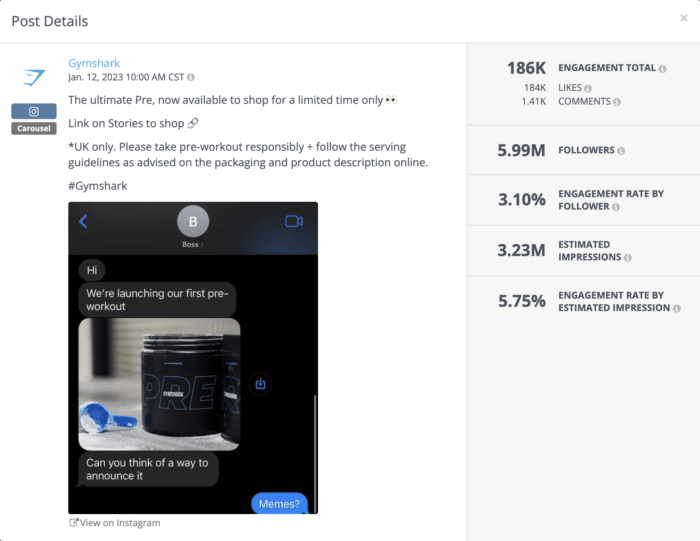This screenshot has height=541, width=700.
Task: Click the ESTIMATED IMPRESSIONS label
Action: pyautogui.click(x=590, y=251)
